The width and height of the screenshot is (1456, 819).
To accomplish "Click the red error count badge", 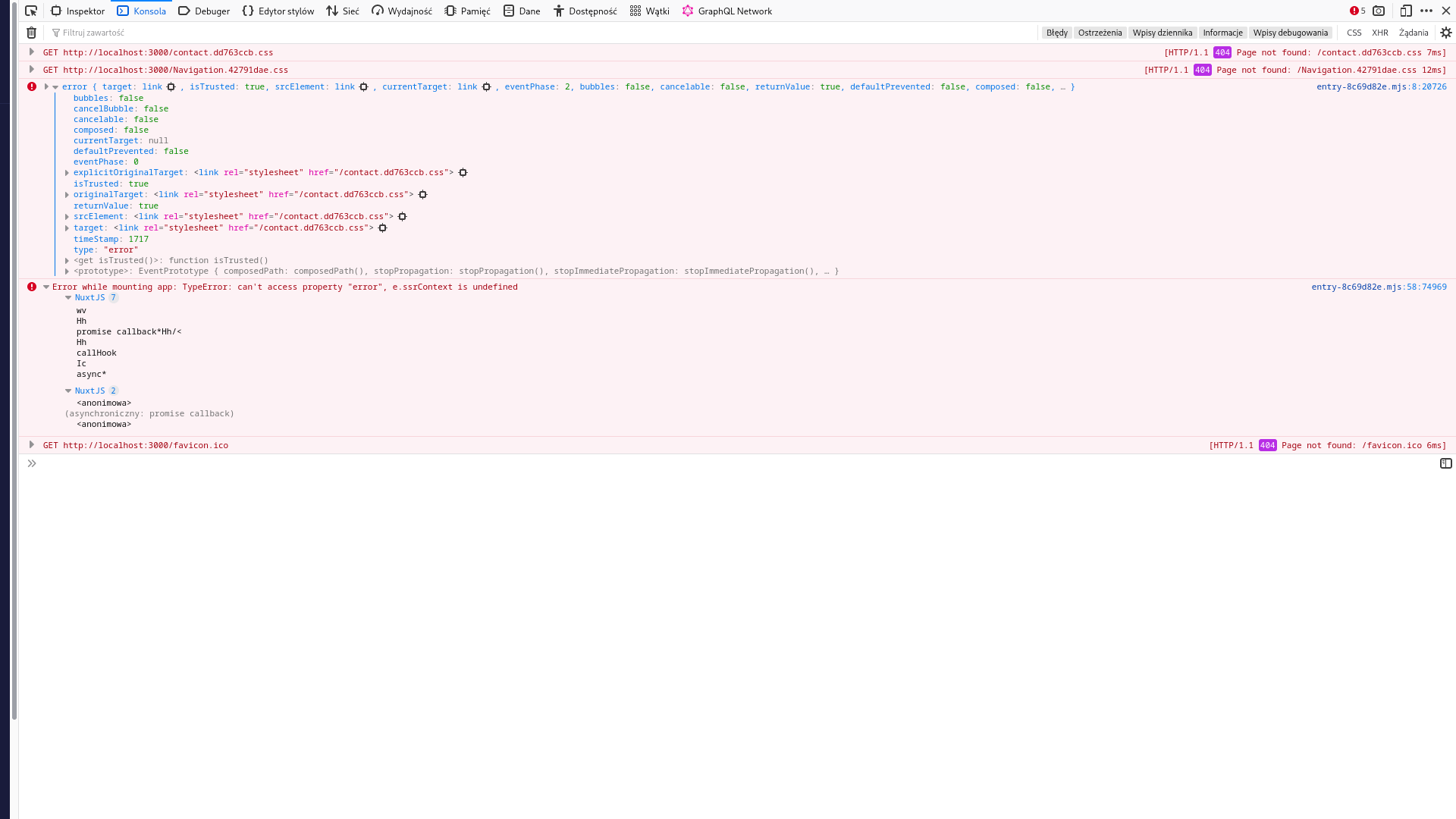I will (1357, 11).
